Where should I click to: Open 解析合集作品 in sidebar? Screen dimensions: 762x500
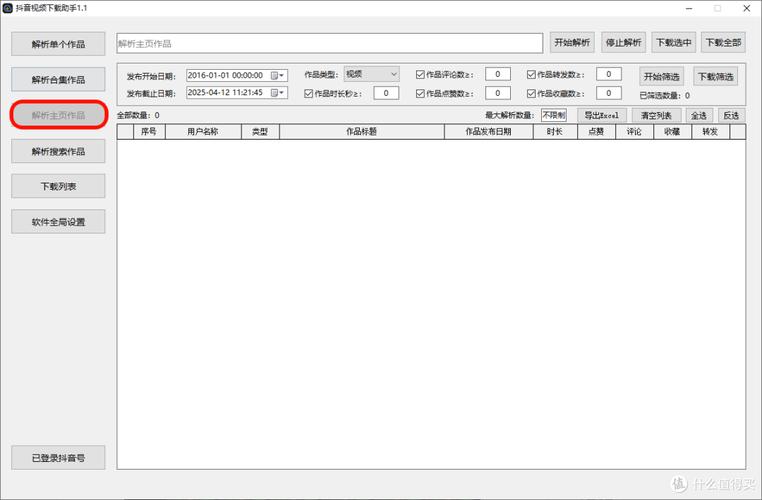click(x=58, y=80)
